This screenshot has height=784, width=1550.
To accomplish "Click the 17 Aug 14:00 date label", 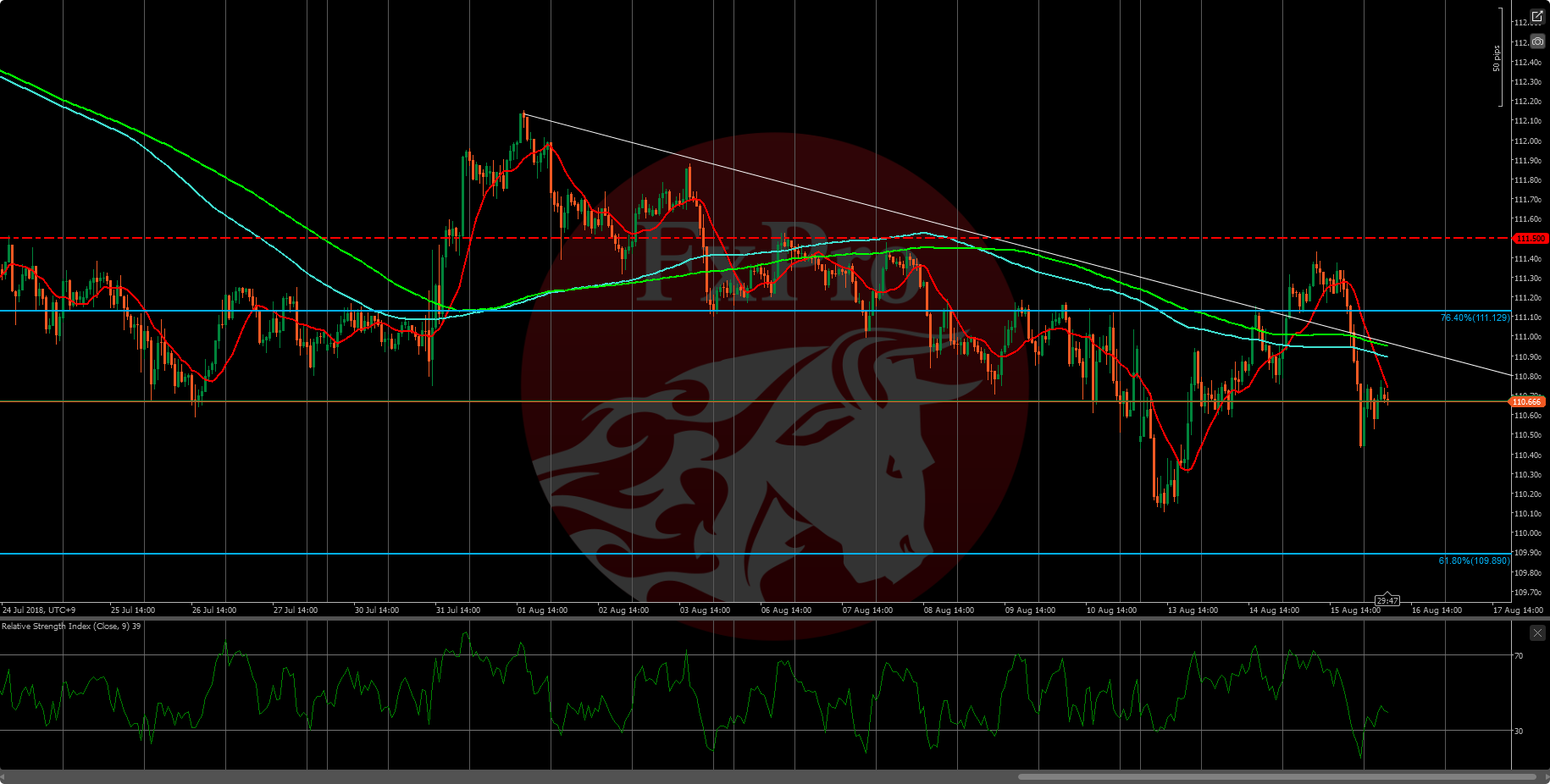I will (x=1518, y=610).
